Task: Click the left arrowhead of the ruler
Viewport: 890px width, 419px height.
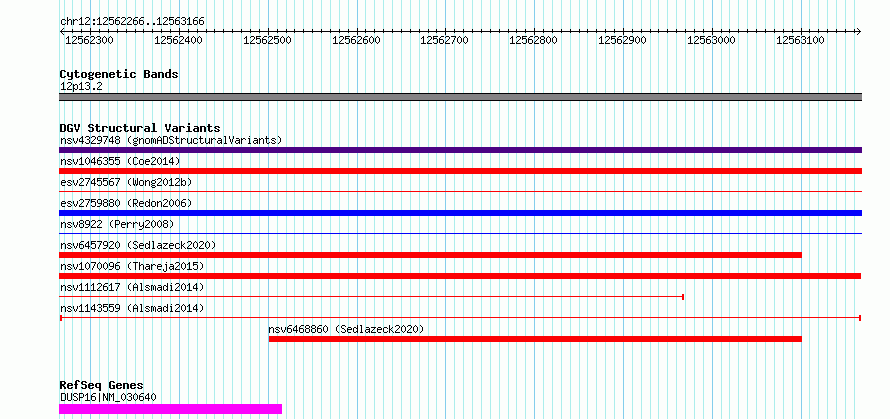Action: 62,32
